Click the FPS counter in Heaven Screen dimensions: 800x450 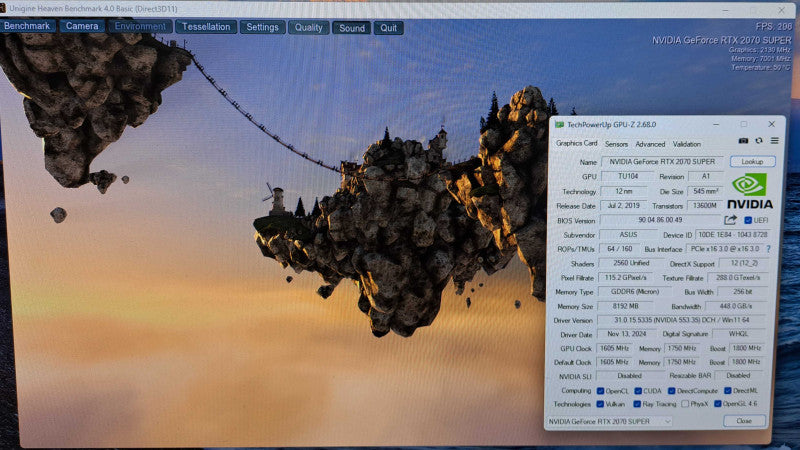[x=773, y=27]
